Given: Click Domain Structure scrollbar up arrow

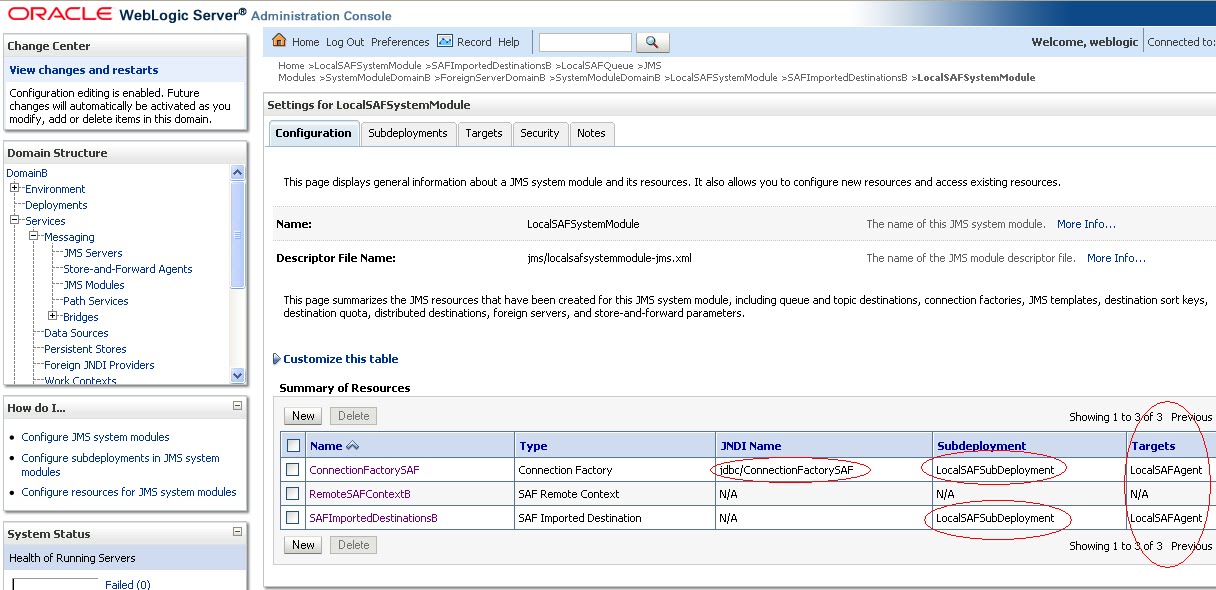Looking at the screenshot, I should pyautogui.click(x=237, y=173).
